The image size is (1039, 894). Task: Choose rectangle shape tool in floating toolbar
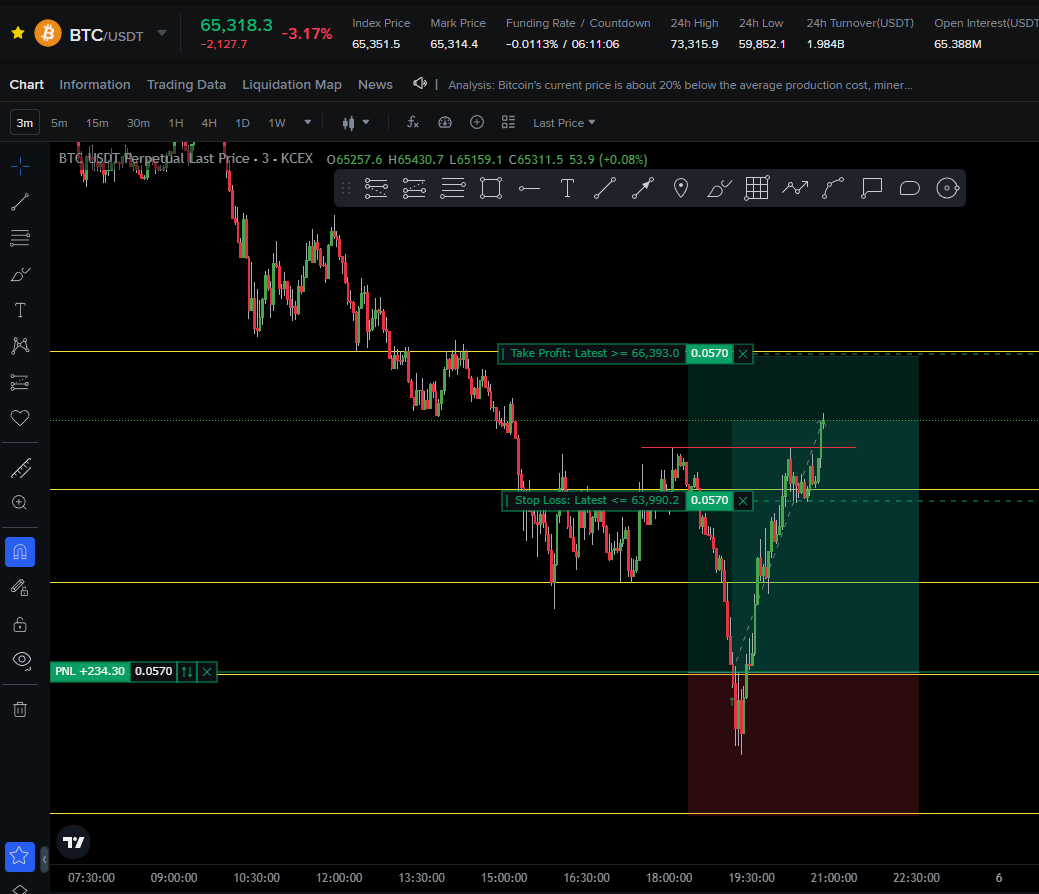pos(490,188)
